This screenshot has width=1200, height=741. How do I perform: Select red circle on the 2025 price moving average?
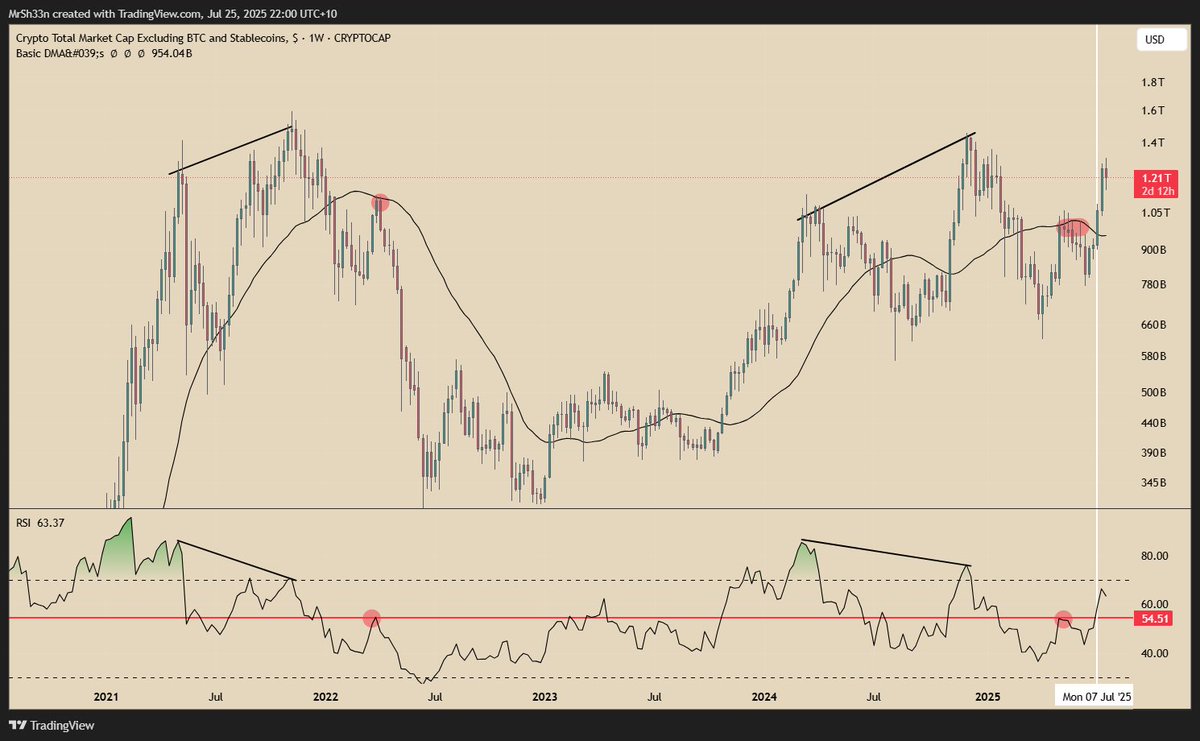(1073, 228)
